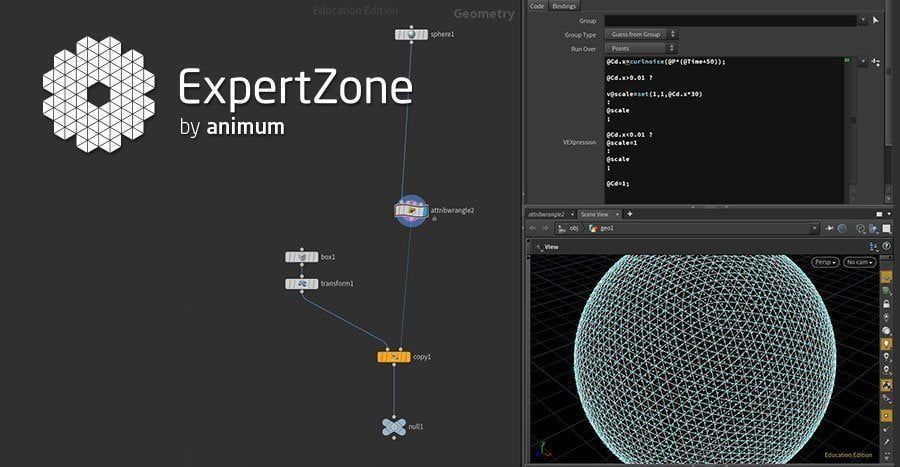Image resolution: width=900 pixels, height=467 pixels.
Task: Click the viewport help question-mark icon
Action: coord(886,247)
